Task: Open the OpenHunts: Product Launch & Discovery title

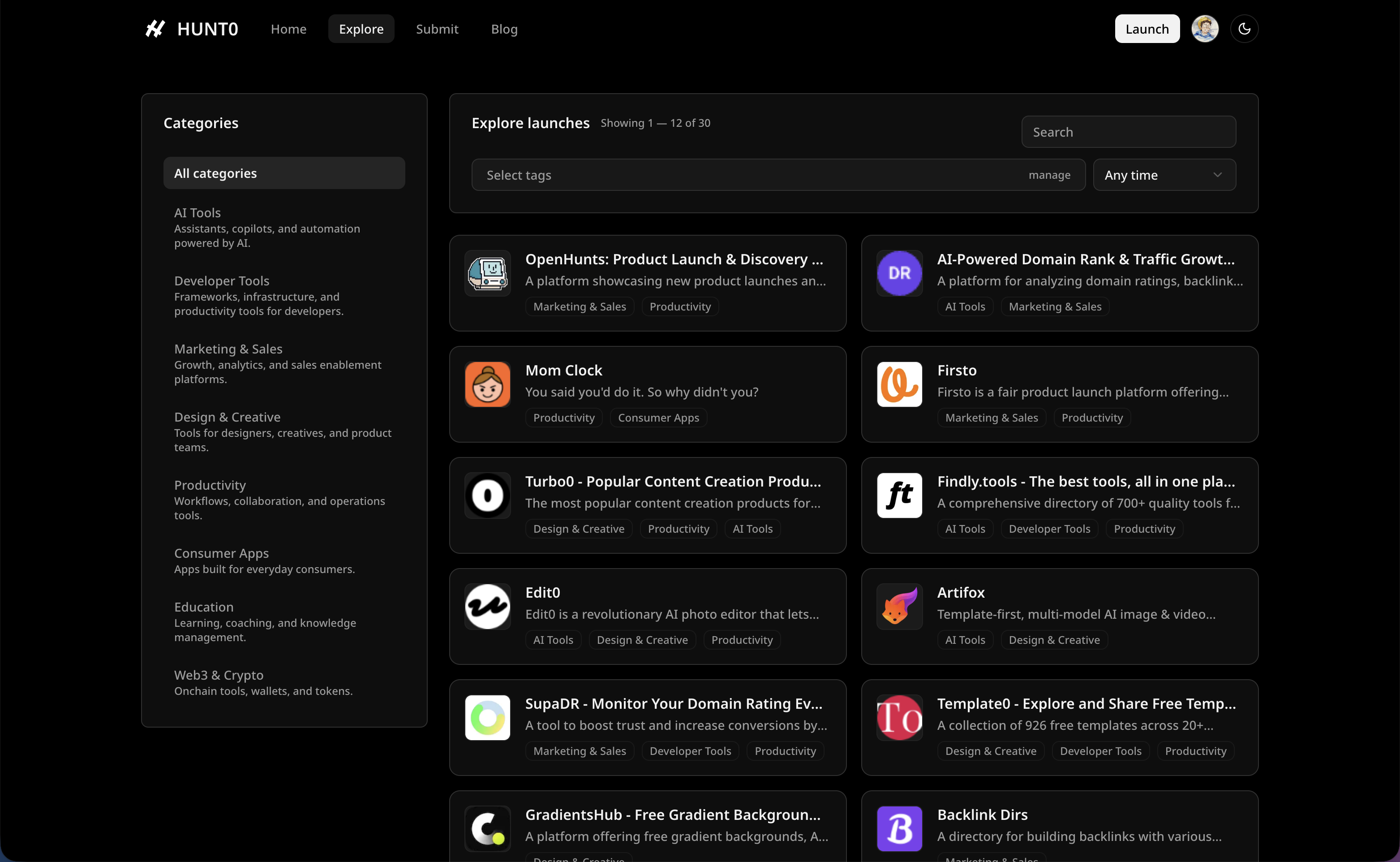Action: [674, 259]
